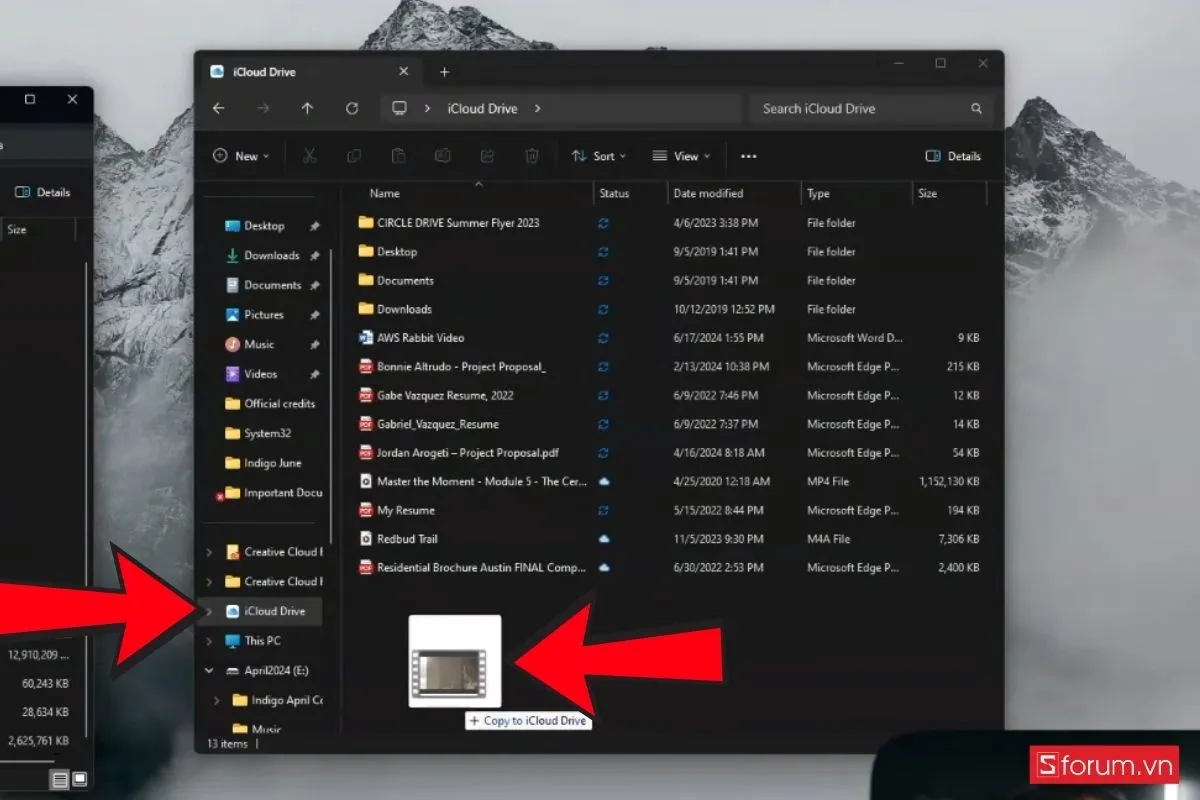This screenshot has height=800, width=1200.
Task: Unpin the Music quick access item
Action: coord(314,344)
